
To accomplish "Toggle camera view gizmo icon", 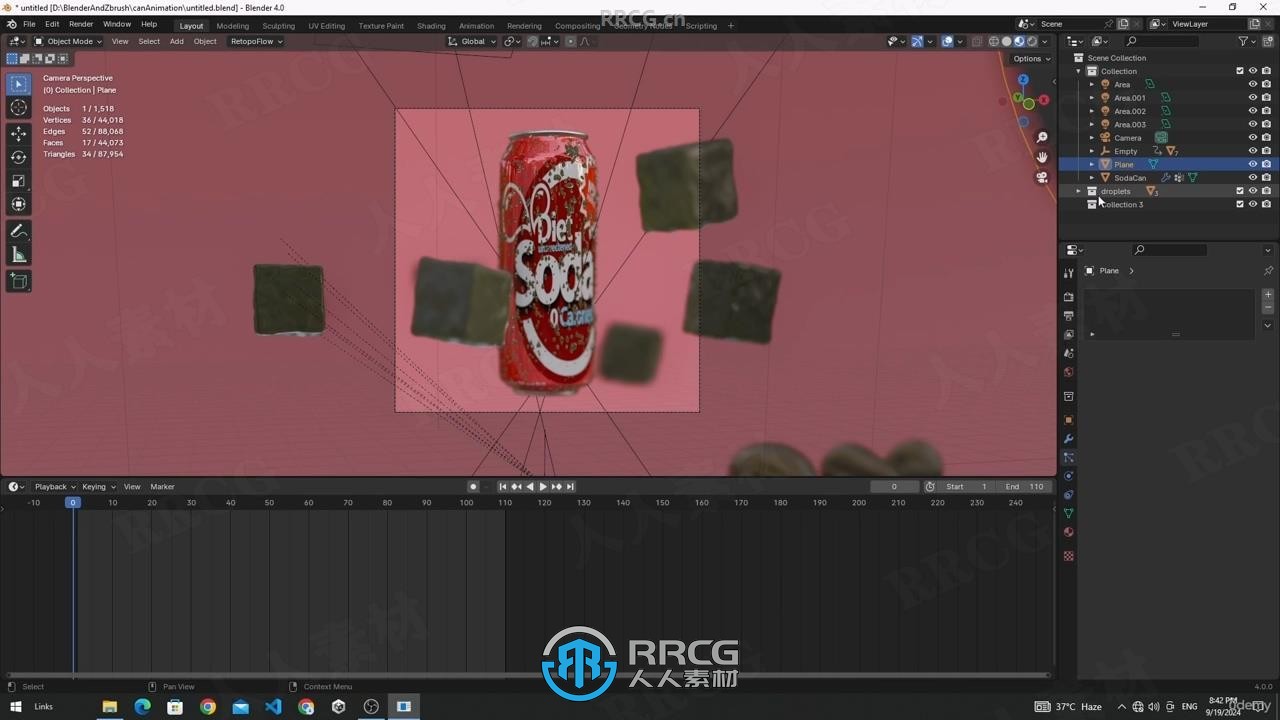I will coord(1042,177).
